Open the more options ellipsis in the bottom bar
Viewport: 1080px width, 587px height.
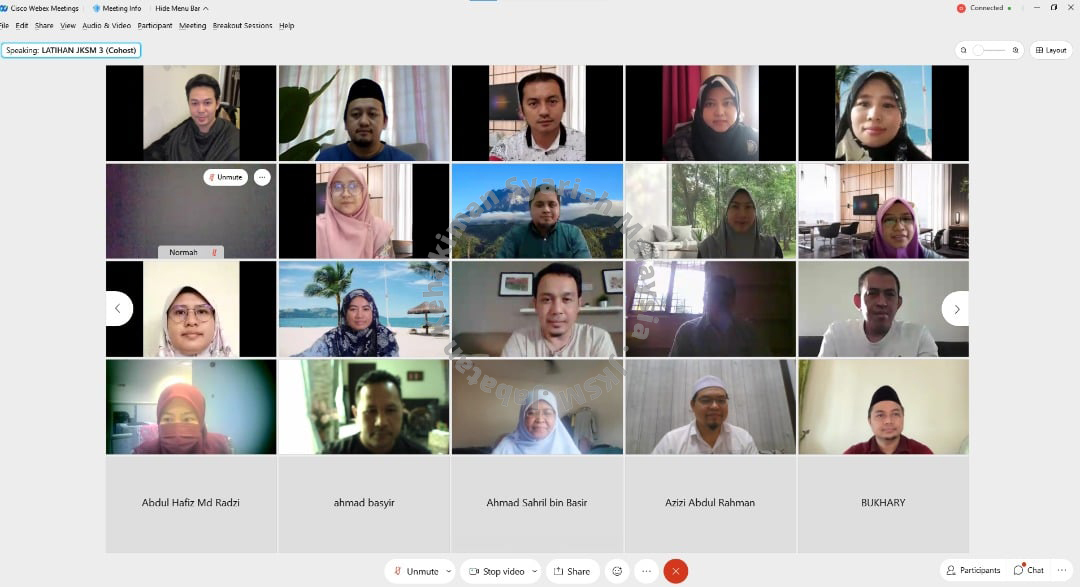pyautogui.click(x=646, y=571)
